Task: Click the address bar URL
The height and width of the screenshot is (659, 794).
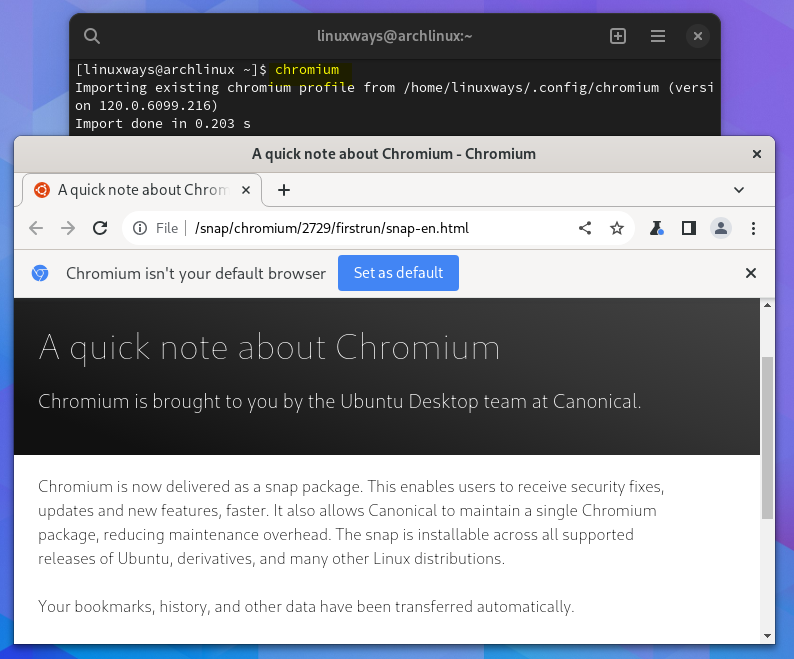Action: pyautogui.click(x=332, y=228)
